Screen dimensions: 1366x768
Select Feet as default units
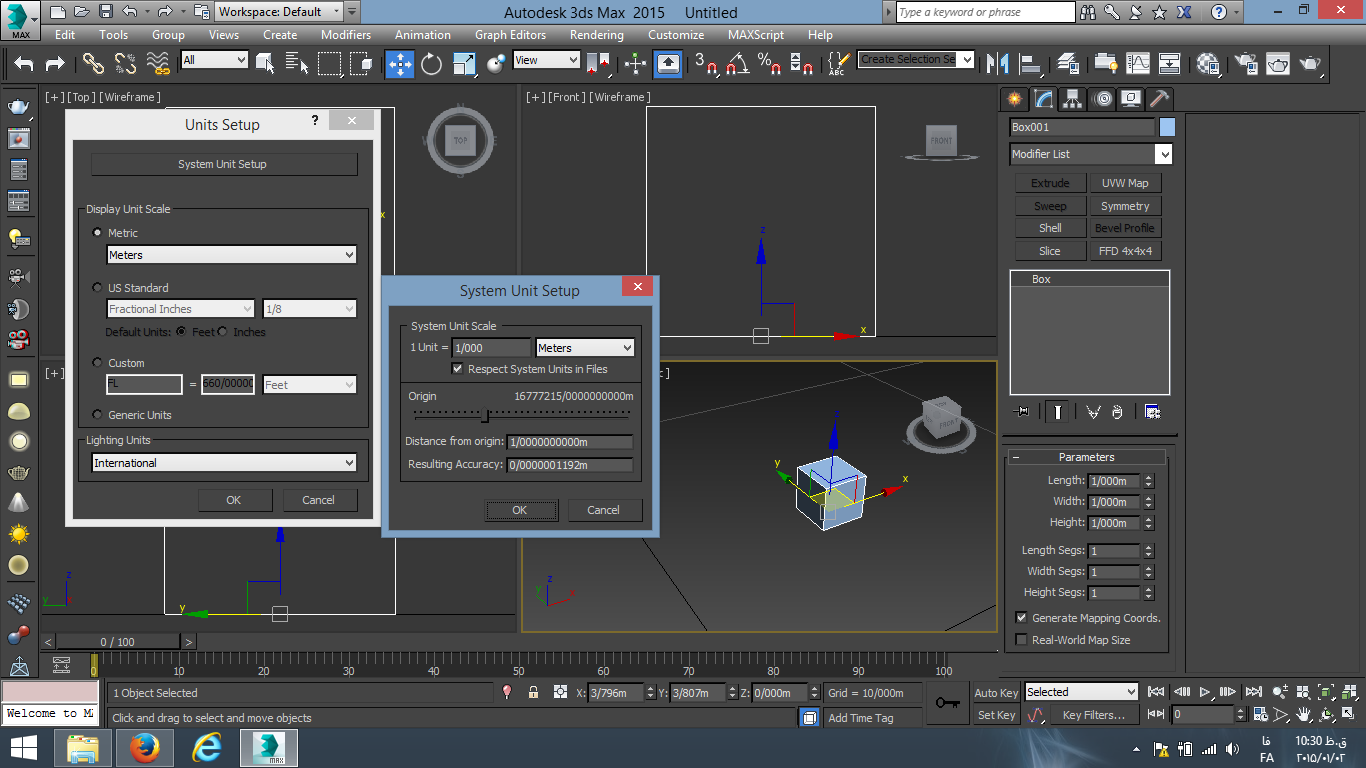tap(181, 332)
